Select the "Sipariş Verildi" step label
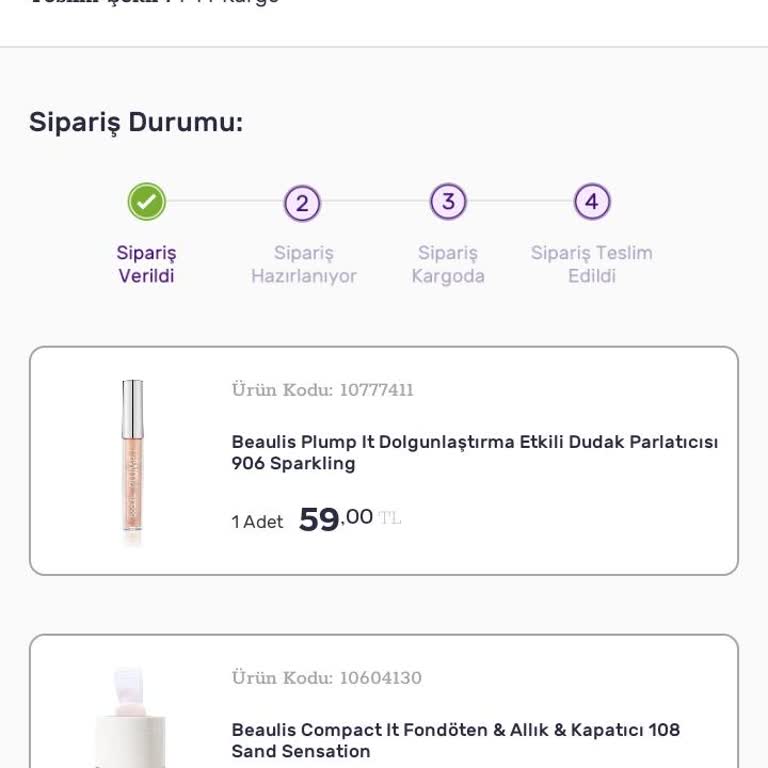Viewport: 768px width, 768px height. [x=146, y=265]
